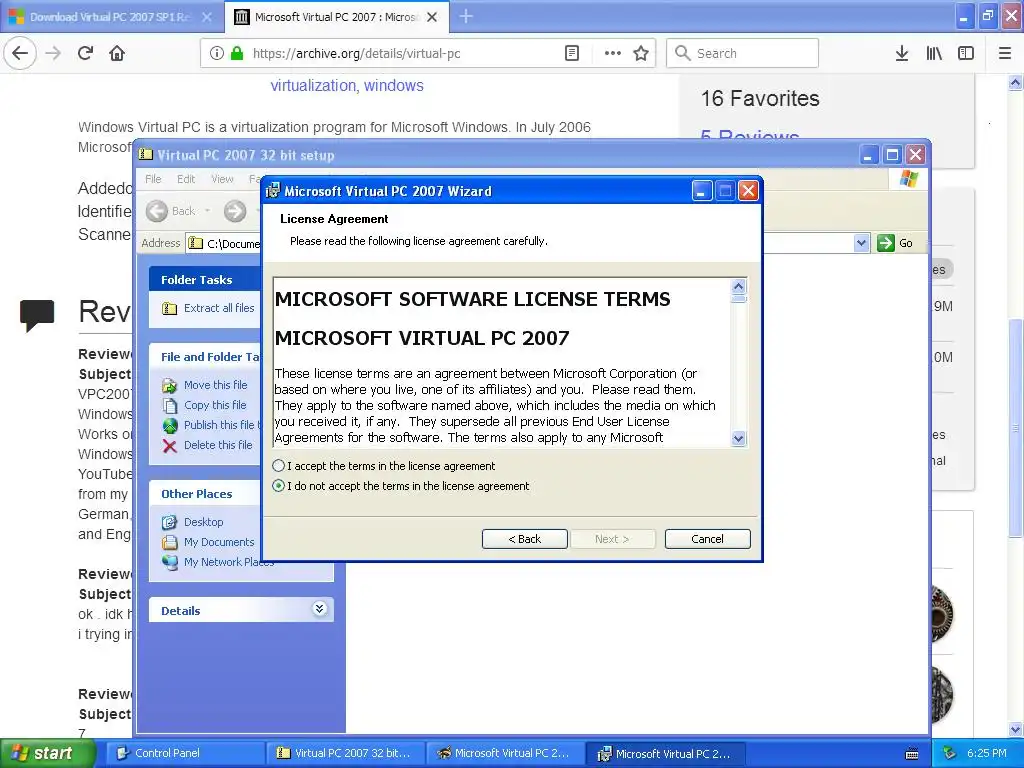Click browser page scrollbar up arrow
The height and width of the screenshot is (768, 1024).
click(x=1016, y=82)
